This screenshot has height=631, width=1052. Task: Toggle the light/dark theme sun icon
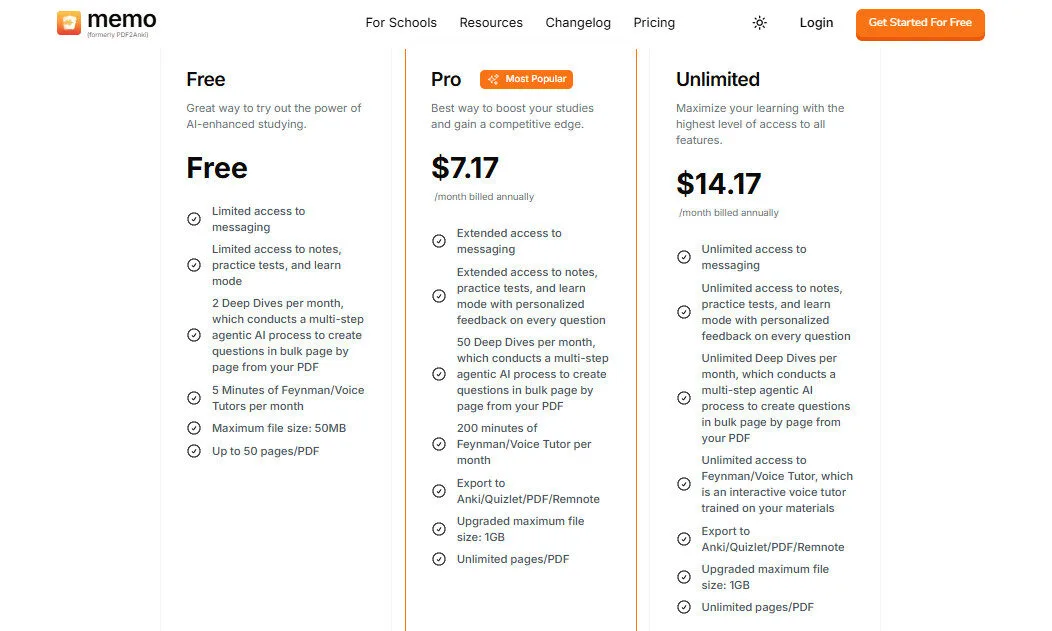pyautogui.click(x=759, y=22)
